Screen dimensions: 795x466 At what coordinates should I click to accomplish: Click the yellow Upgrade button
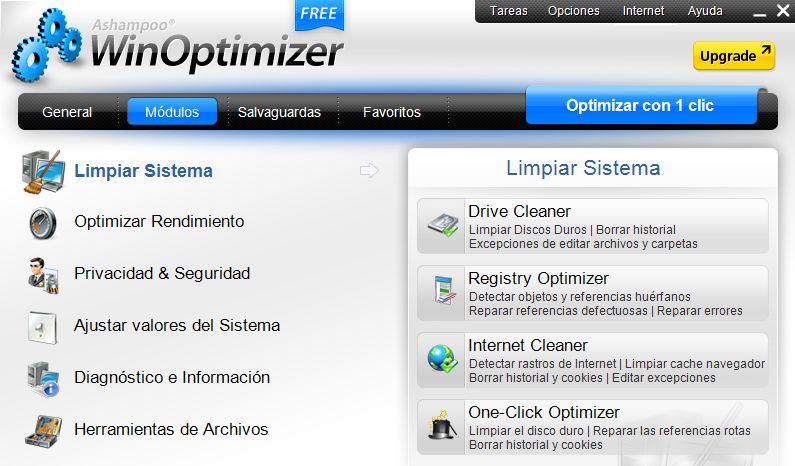point(734,56)
